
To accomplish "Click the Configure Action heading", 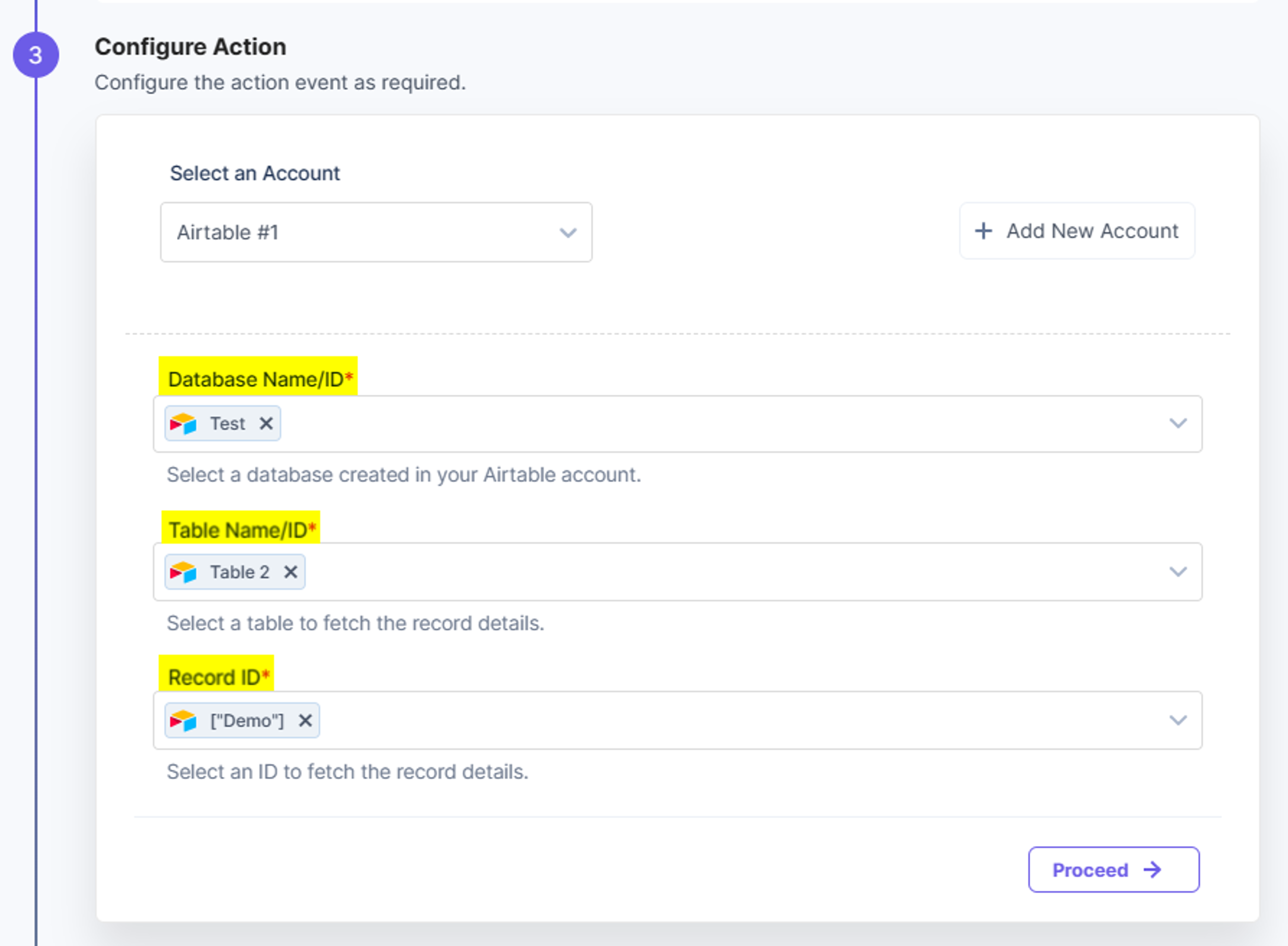I will [190, 47].
